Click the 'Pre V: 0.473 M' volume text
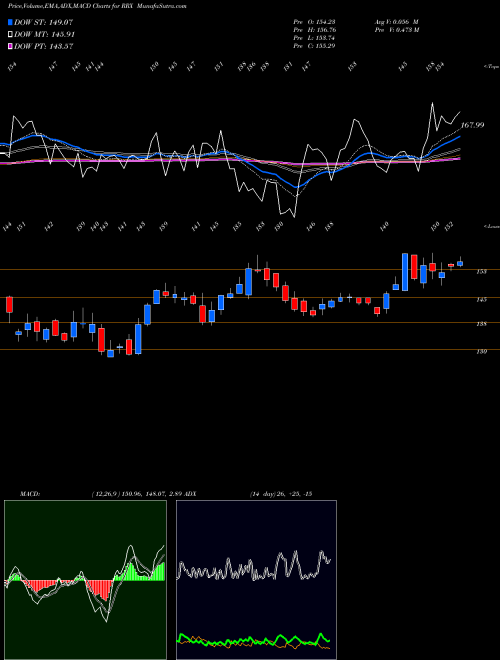Viewport: 500px width, 660px height. click(396, 30)
